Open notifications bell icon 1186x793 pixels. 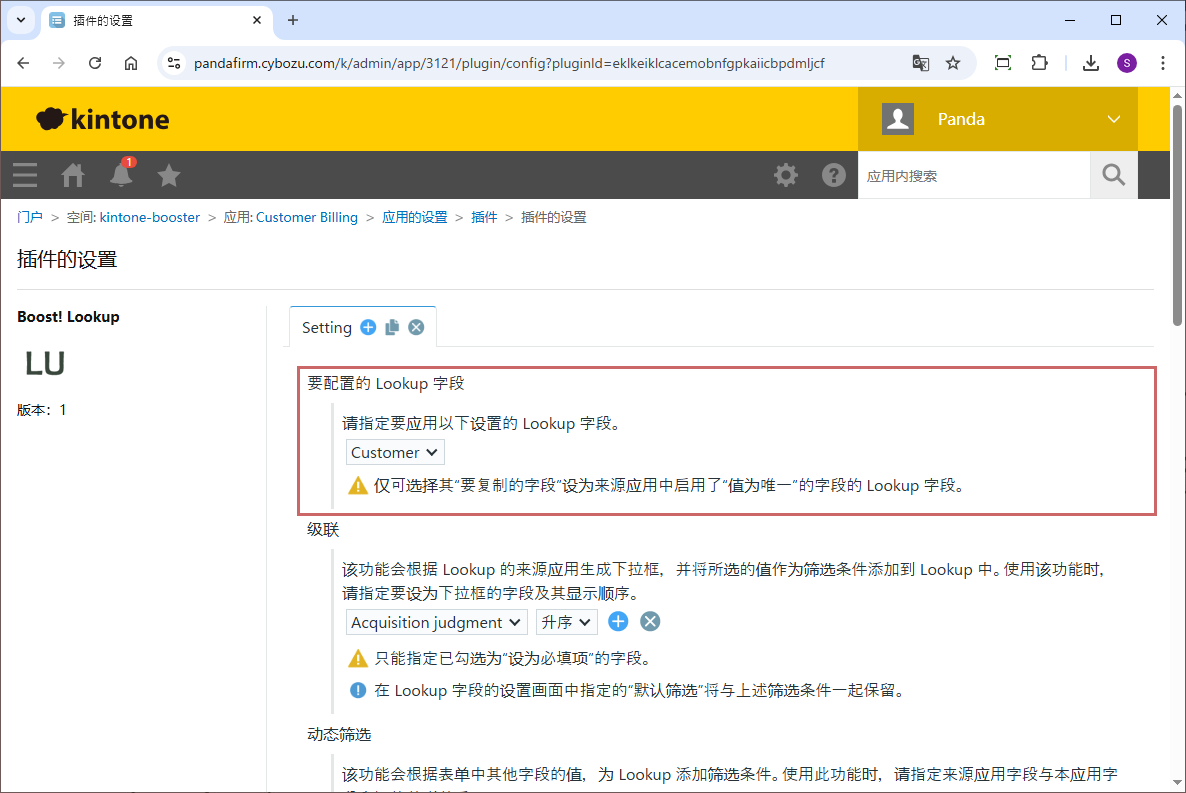tap(121, 175)
